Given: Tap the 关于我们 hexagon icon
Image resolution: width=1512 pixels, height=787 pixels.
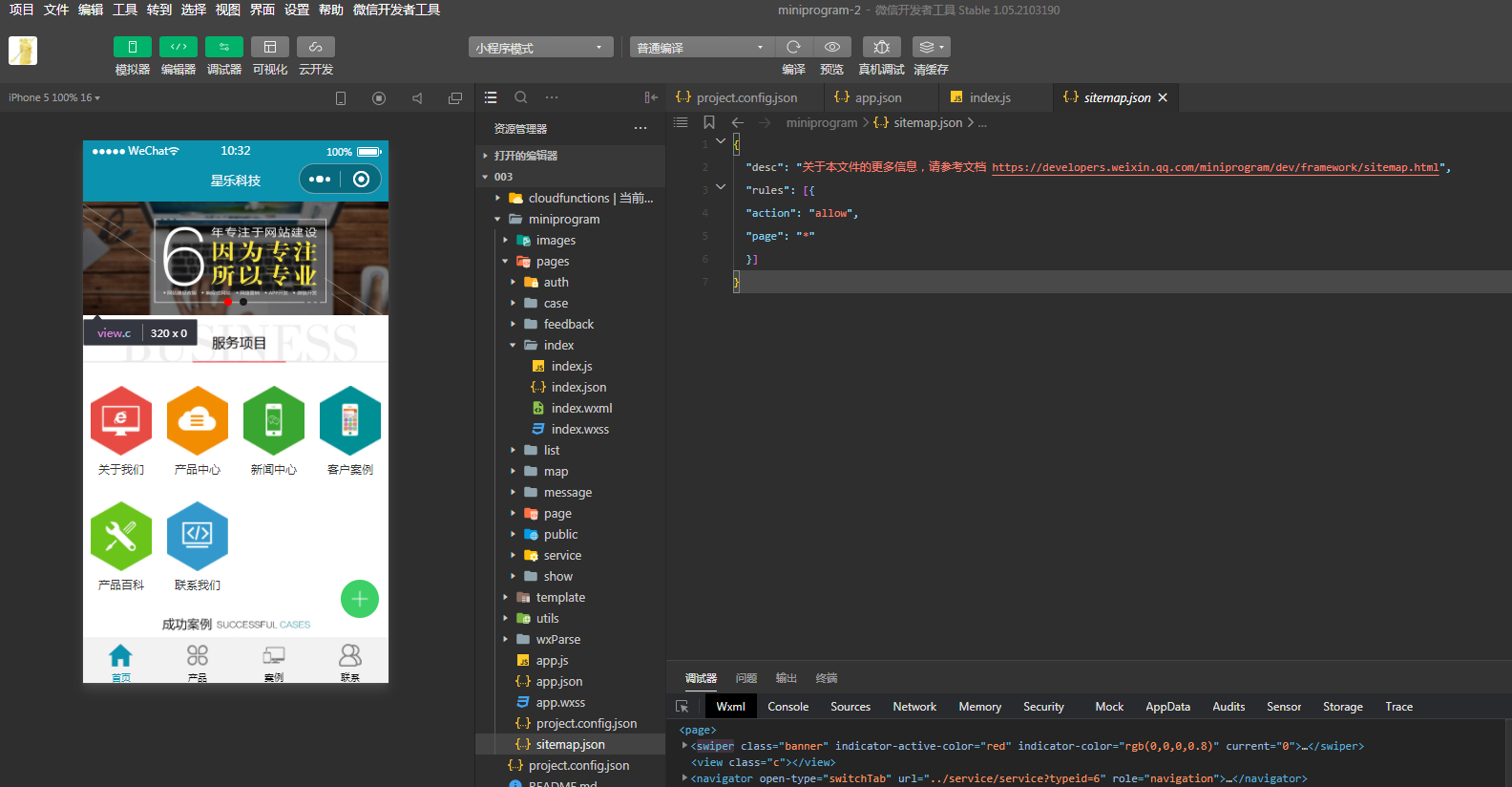Looking at the screenshot, I should pos(121,420).
